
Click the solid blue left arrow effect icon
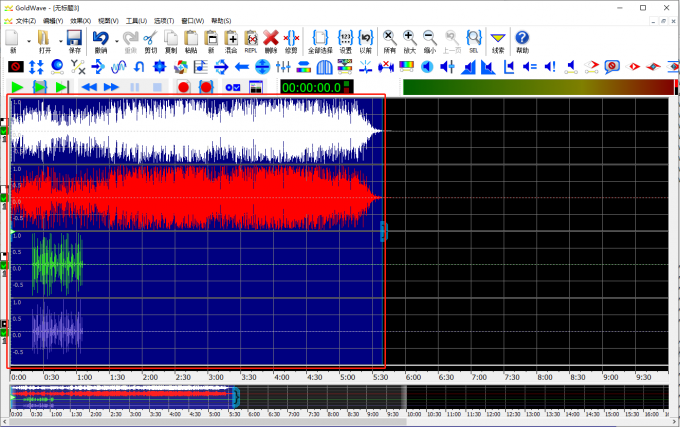point(242,67)
